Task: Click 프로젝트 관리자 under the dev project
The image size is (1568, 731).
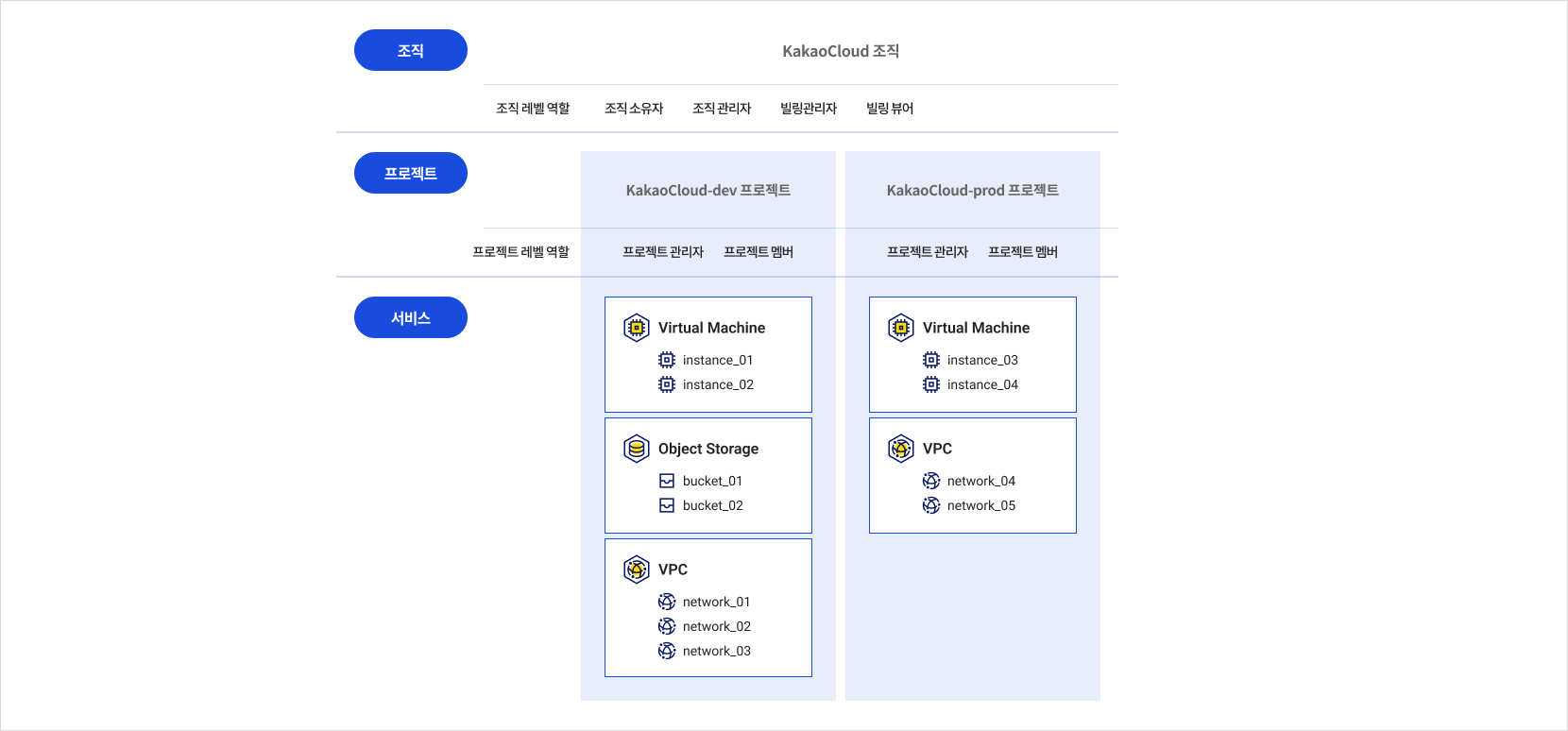Action: tap(663, 252)
